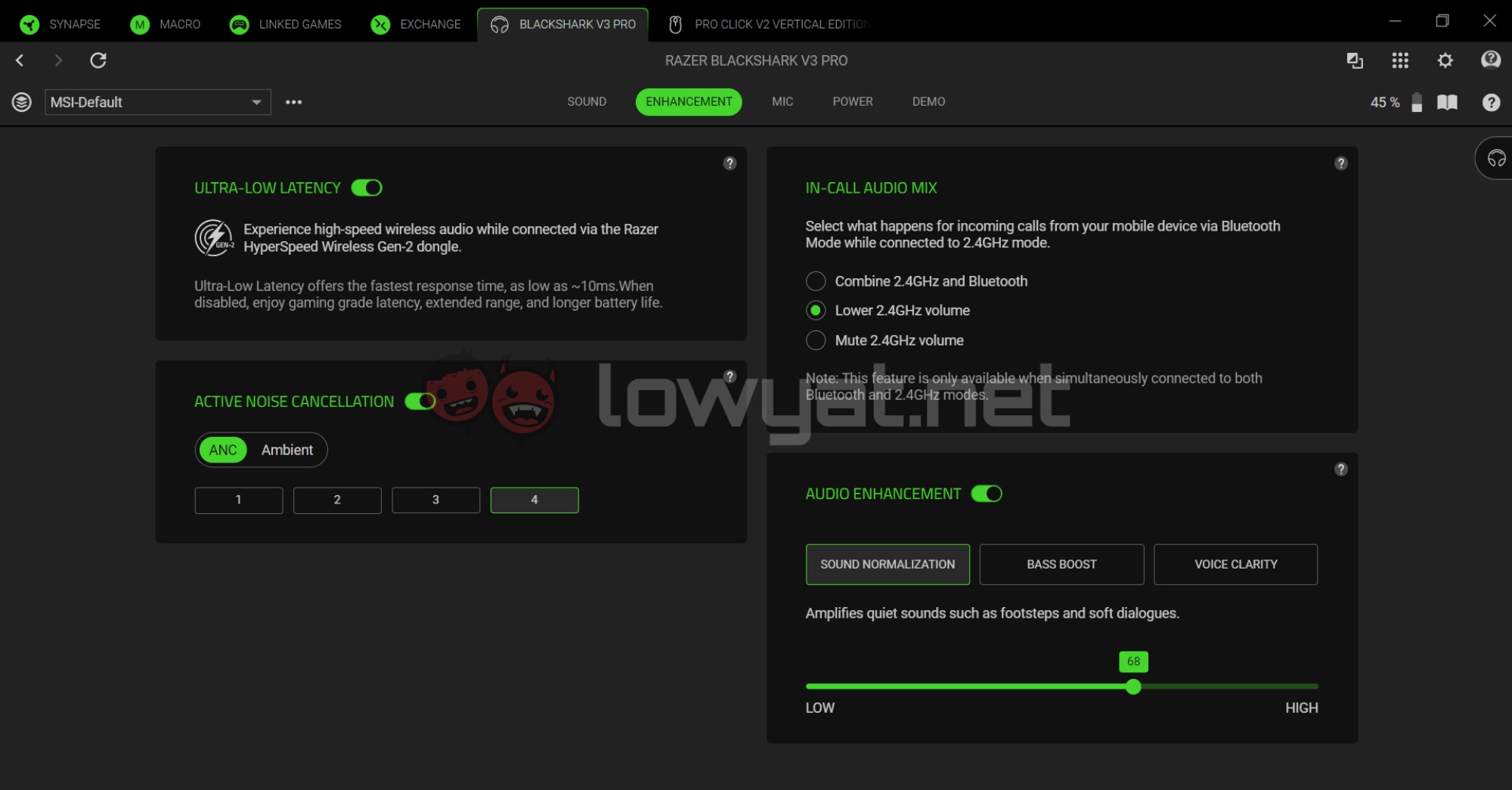Click the HIGH end of enhancement slider
Viewport: 1512px width, 790px height.
point(1302,708)
